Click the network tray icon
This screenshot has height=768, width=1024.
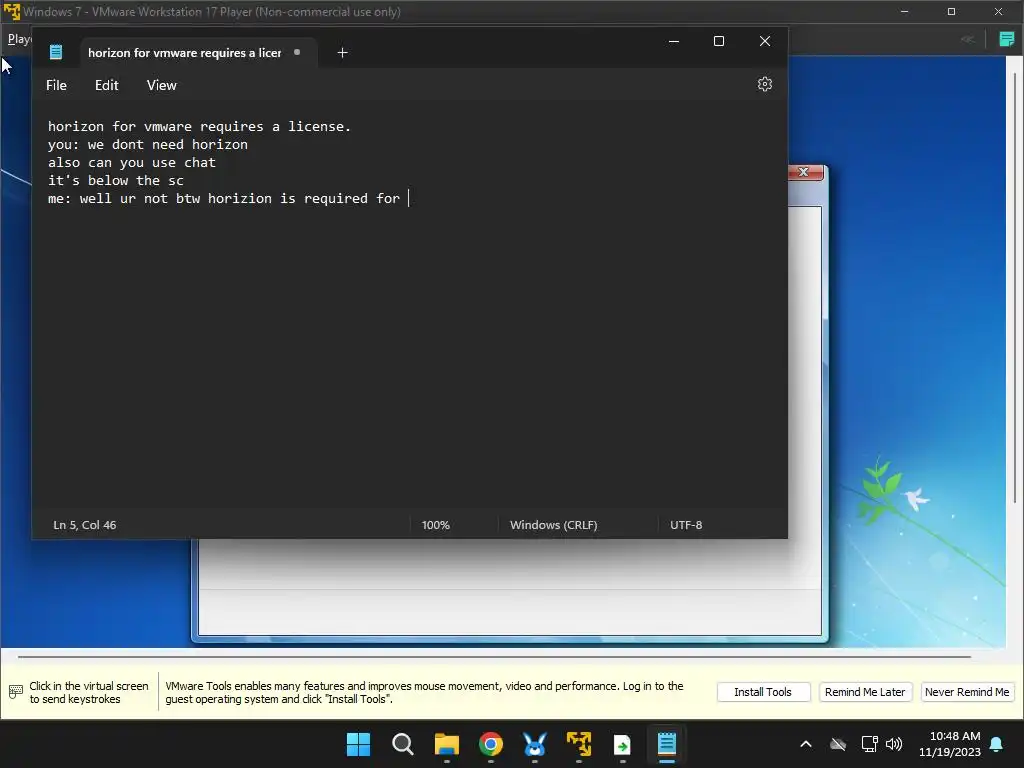coord(869,744)
